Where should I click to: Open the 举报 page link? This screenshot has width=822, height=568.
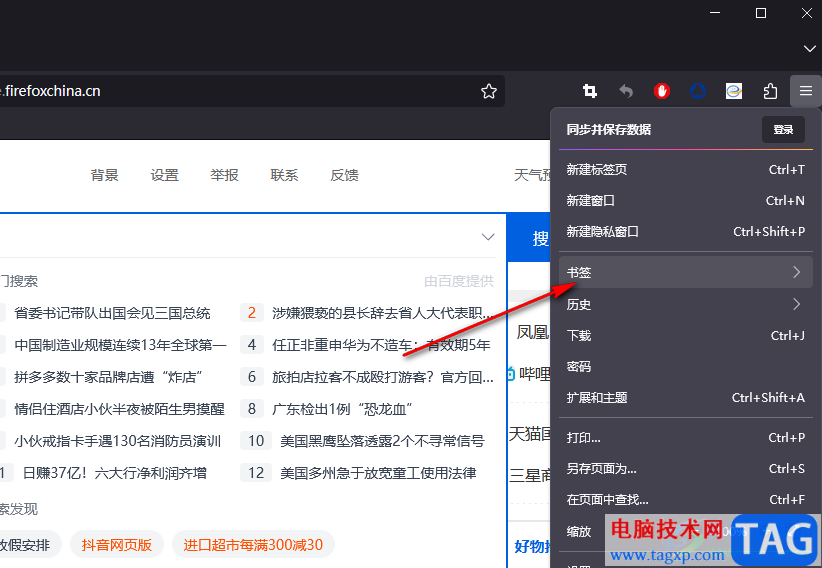[x=224, y=175]
